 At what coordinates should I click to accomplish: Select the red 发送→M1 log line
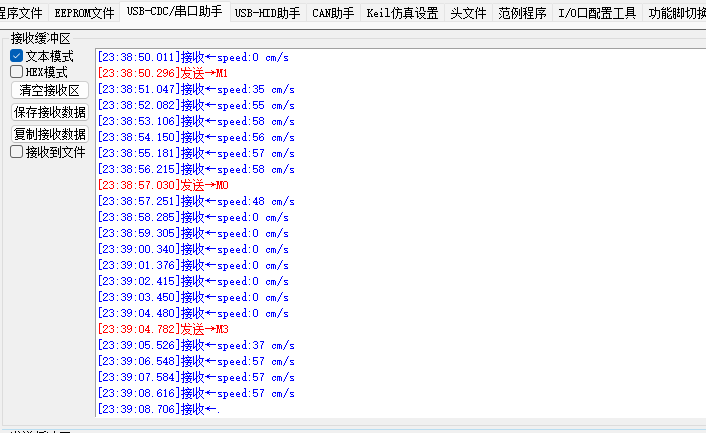click(x=163, y=73)
